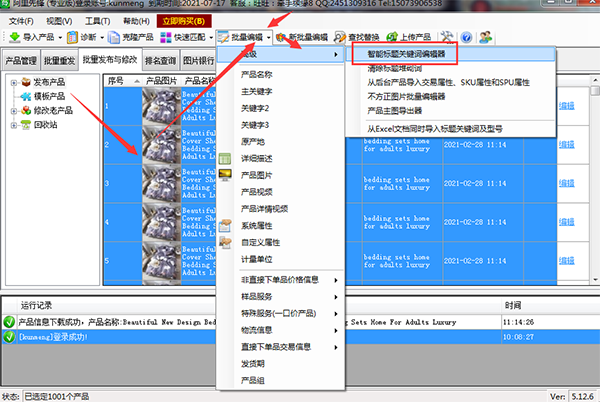Viewport: 600px width, 402px height.
Task: Click the green check icon on login success log row
Action: [x=9, y=337]
